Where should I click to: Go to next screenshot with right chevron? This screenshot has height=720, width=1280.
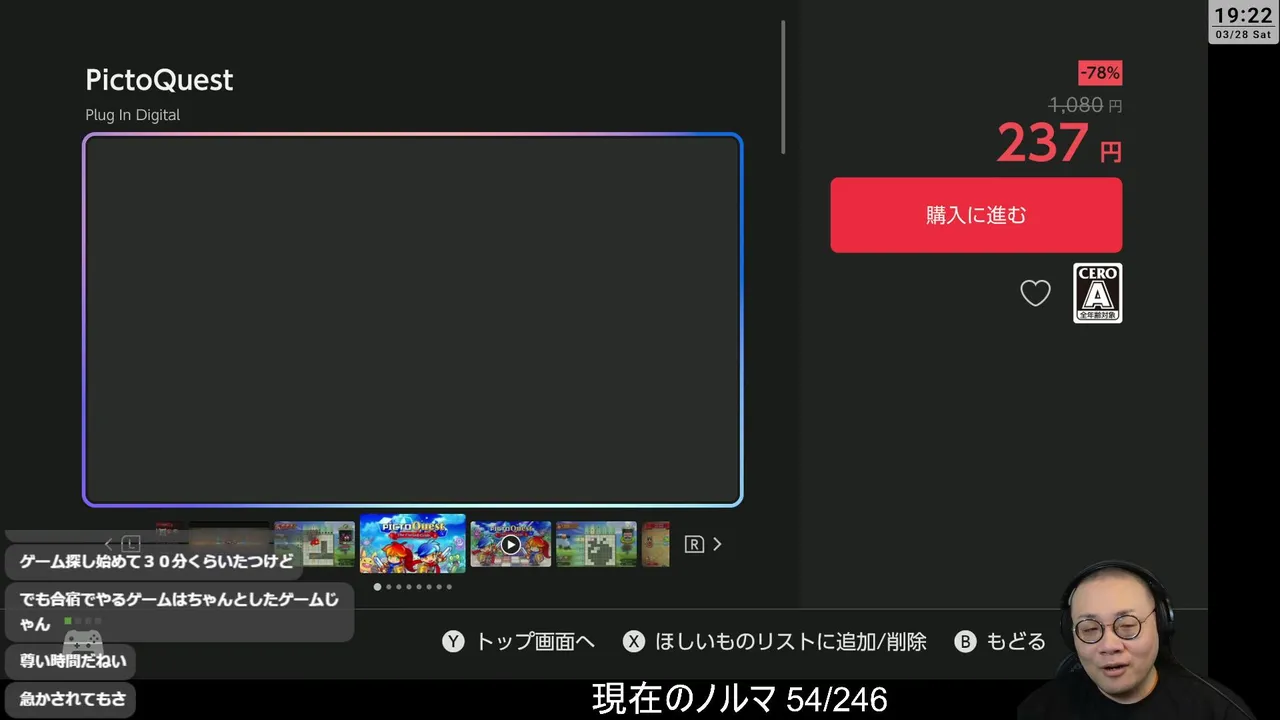[x=717, y=544]
